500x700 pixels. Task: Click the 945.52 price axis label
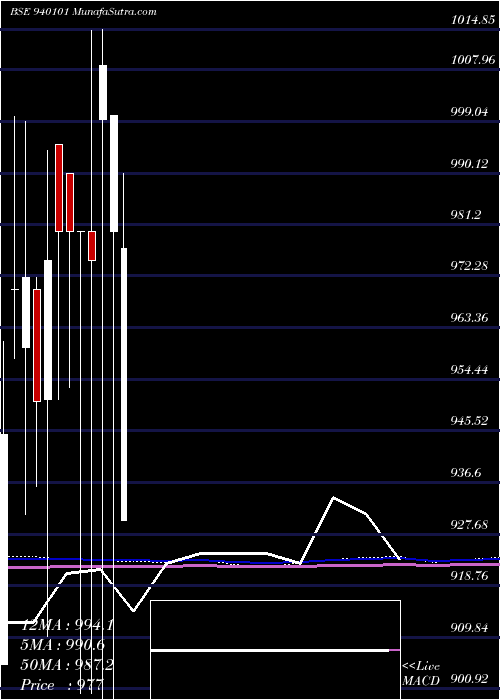pos(469,421)
